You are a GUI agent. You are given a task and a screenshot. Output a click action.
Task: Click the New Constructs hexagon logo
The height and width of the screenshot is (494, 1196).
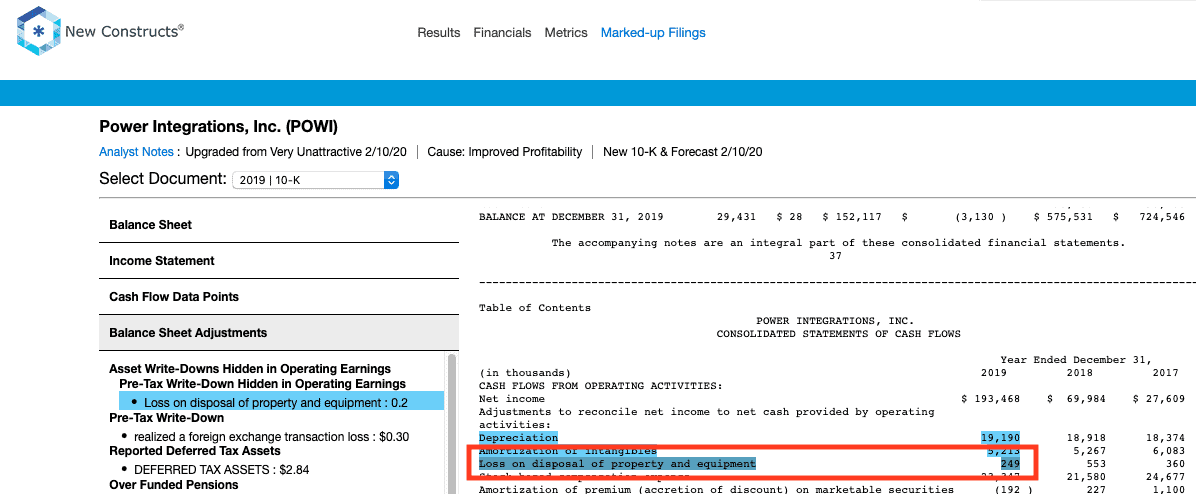38,31
